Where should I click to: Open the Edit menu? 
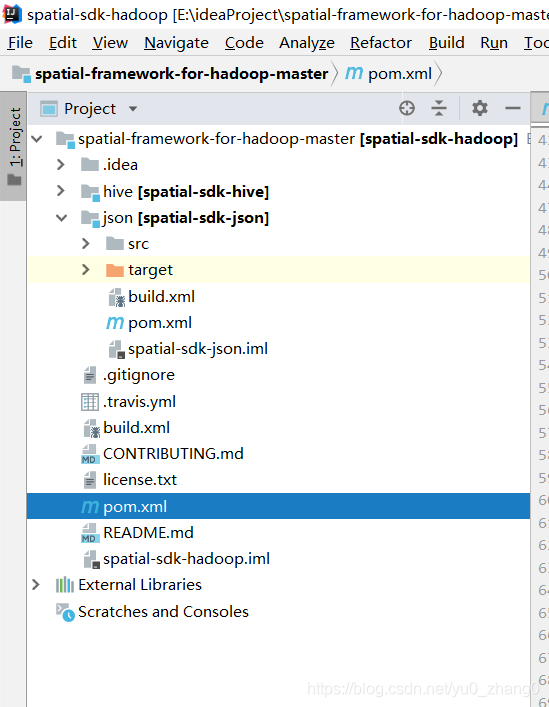point(63,43)
